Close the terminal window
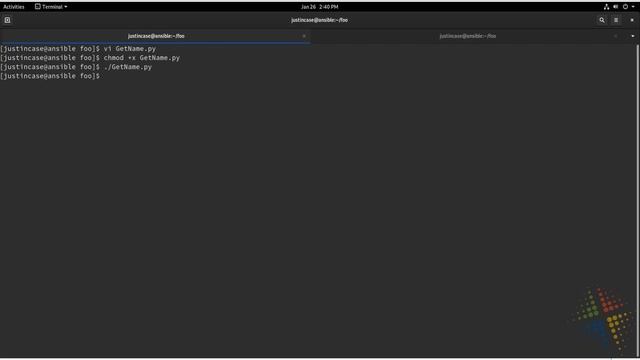The image size is (640, 360). [x=632, y=20]
